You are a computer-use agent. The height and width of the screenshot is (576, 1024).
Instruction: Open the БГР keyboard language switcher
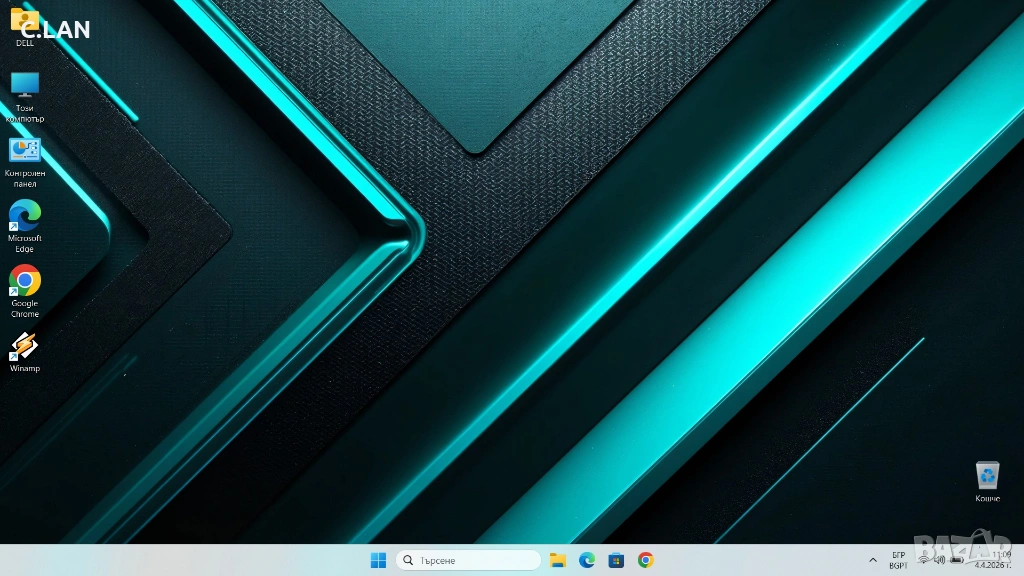[x=898, y=560]
